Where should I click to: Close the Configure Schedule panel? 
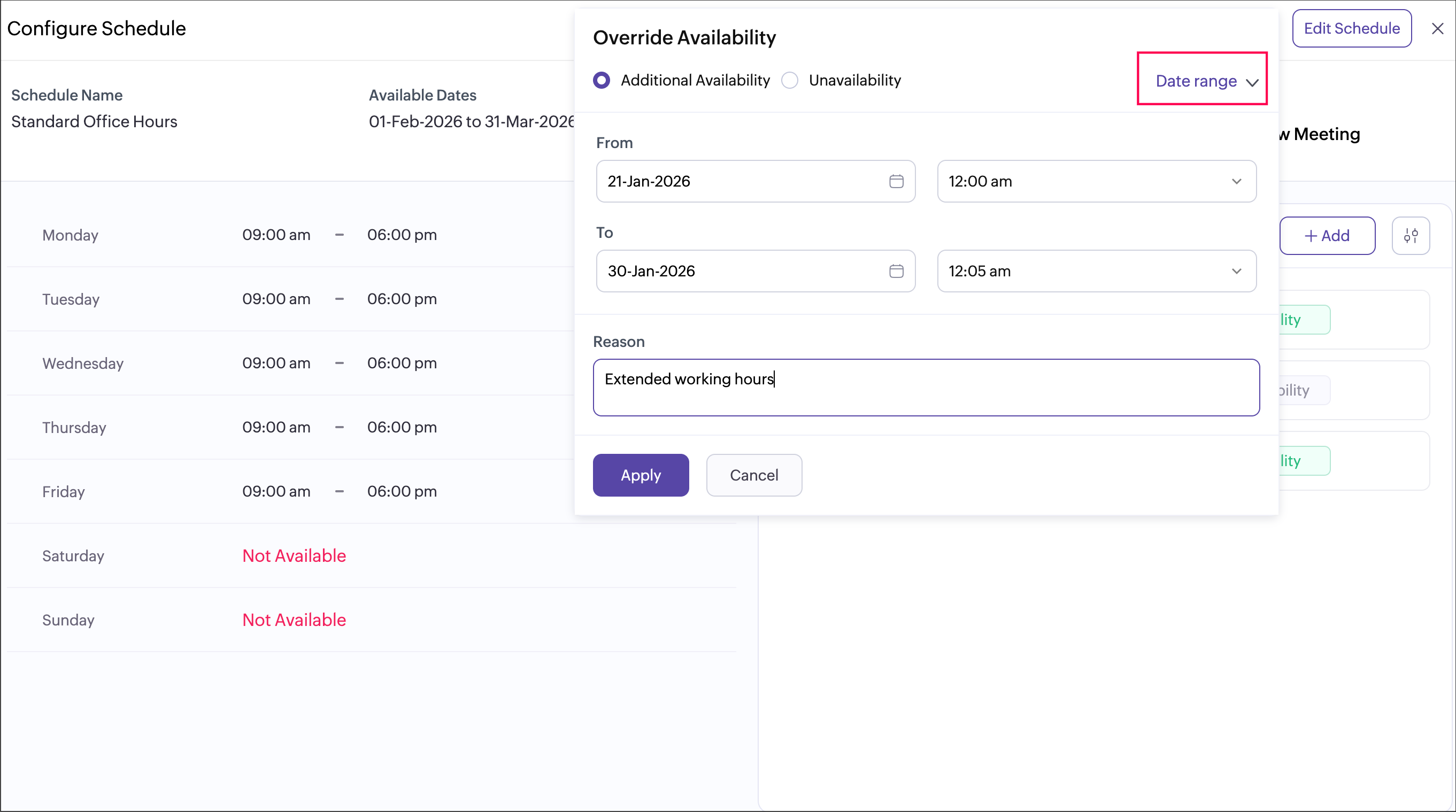tap(1437, 29)
